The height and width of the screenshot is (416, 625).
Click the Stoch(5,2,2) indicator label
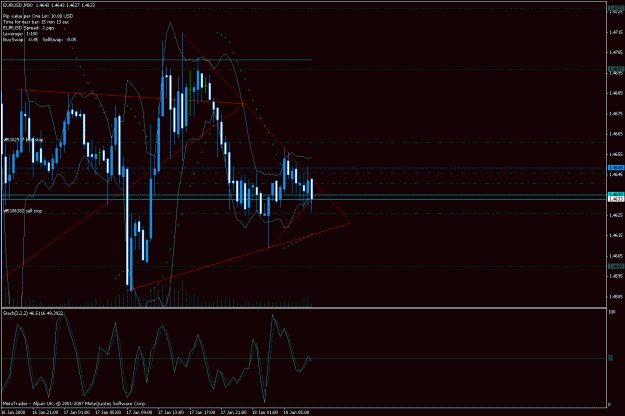tap(33, 313)
